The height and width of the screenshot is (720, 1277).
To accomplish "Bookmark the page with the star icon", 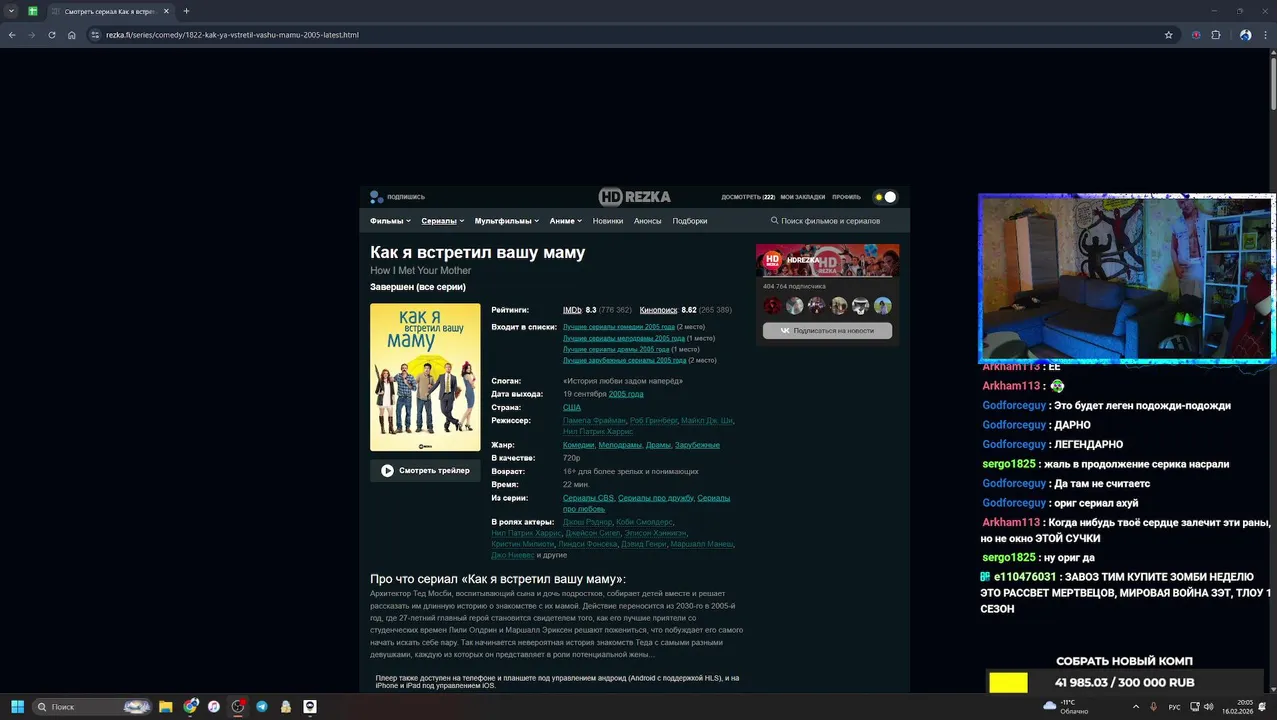I will (1168, 35).
